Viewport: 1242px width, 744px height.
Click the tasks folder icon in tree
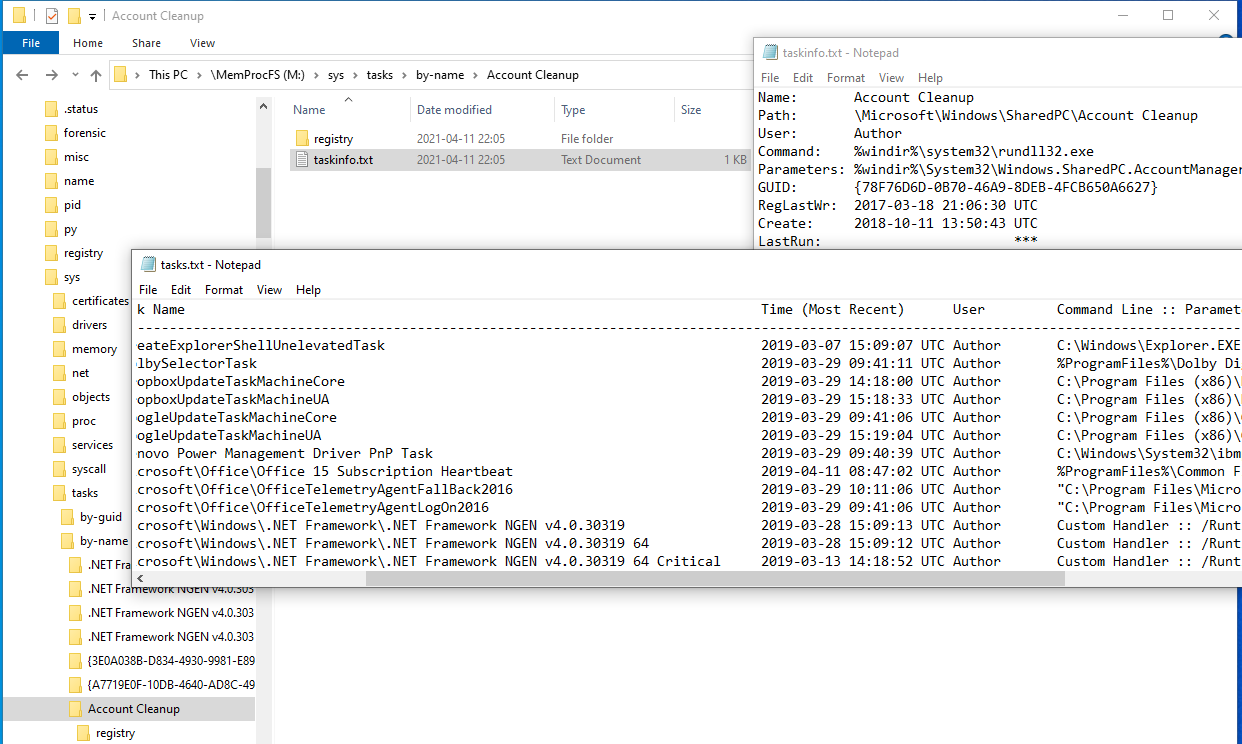tap(60, 493)
